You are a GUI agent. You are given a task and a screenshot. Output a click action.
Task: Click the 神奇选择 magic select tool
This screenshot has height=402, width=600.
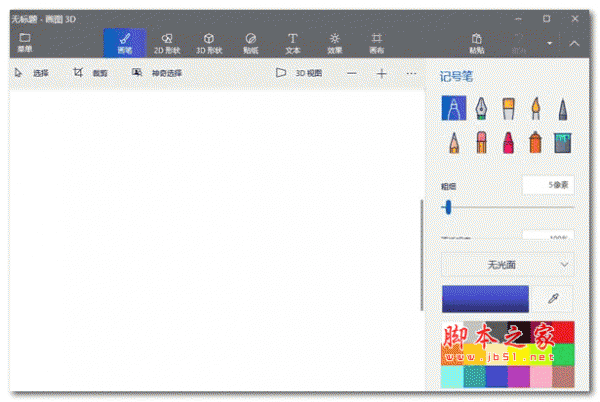tap(157, 73)
